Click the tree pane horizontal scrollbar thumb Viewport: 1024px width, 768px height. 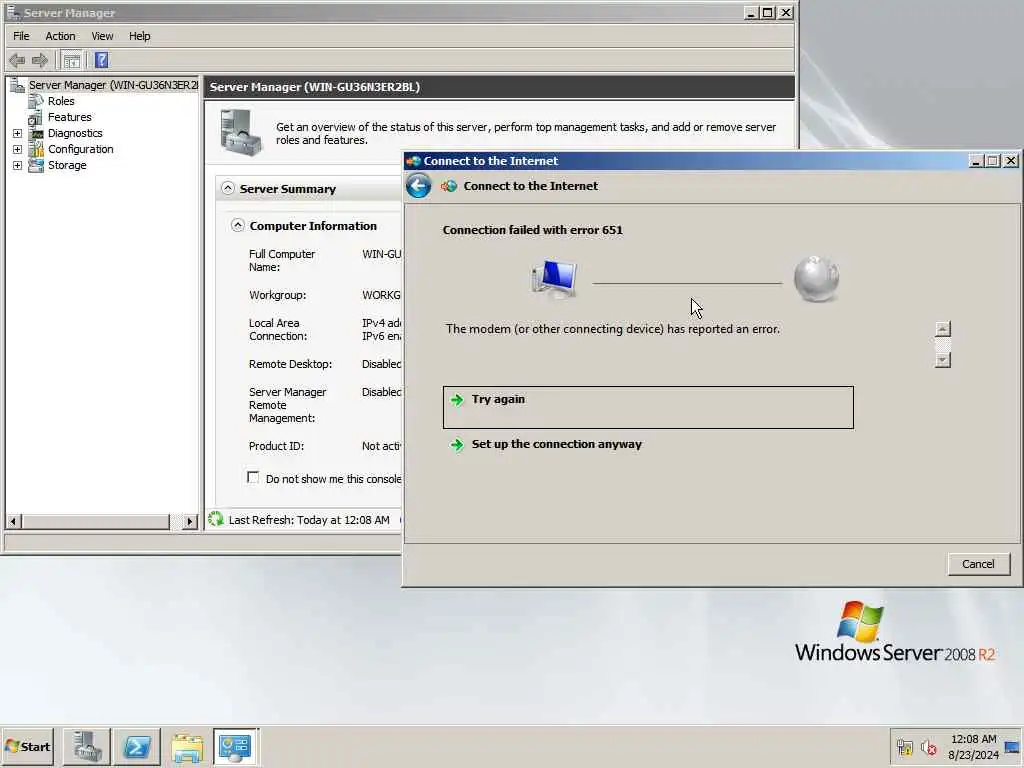95,521
